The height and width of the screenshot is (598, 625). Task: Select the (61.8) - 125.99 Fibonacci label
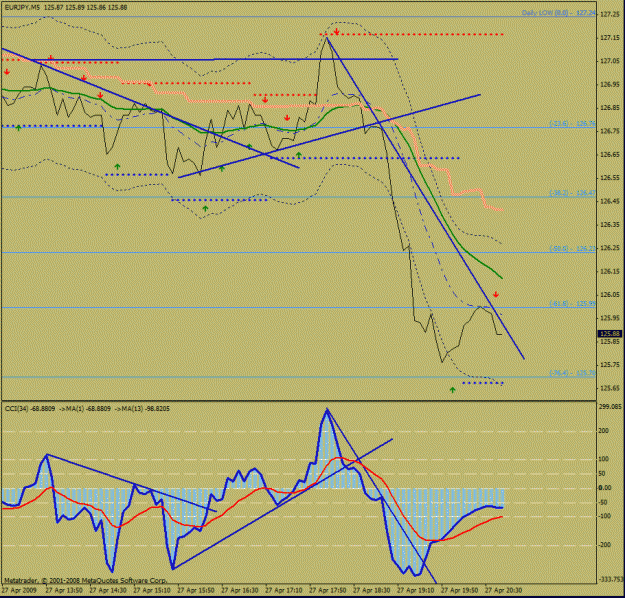(572, 304)
